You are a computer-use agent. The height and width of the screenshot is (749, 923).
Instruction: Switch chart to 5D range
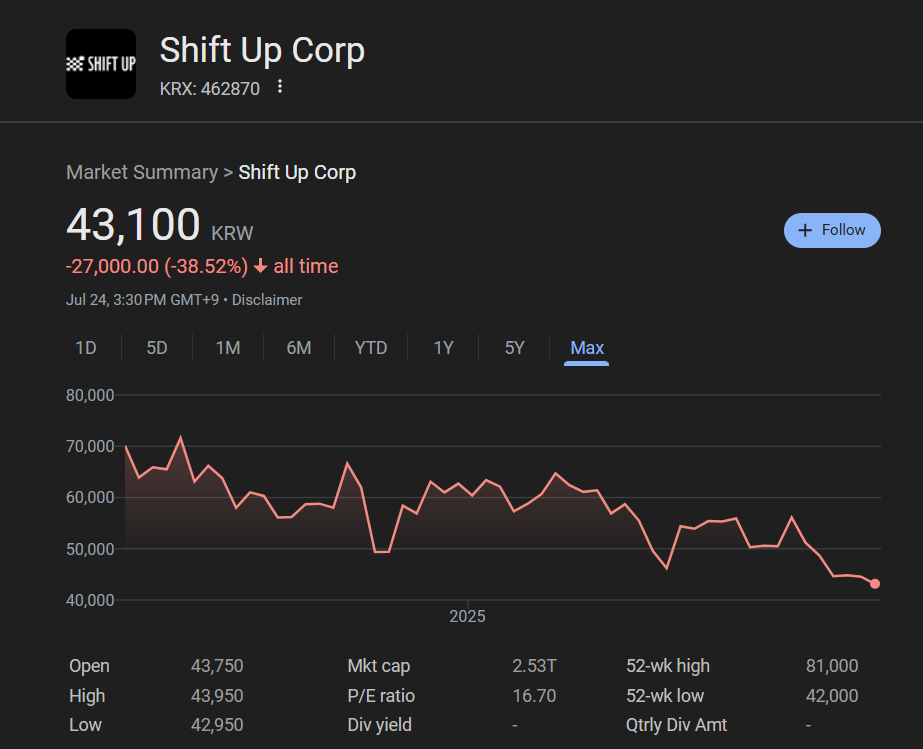pos(157,348)
